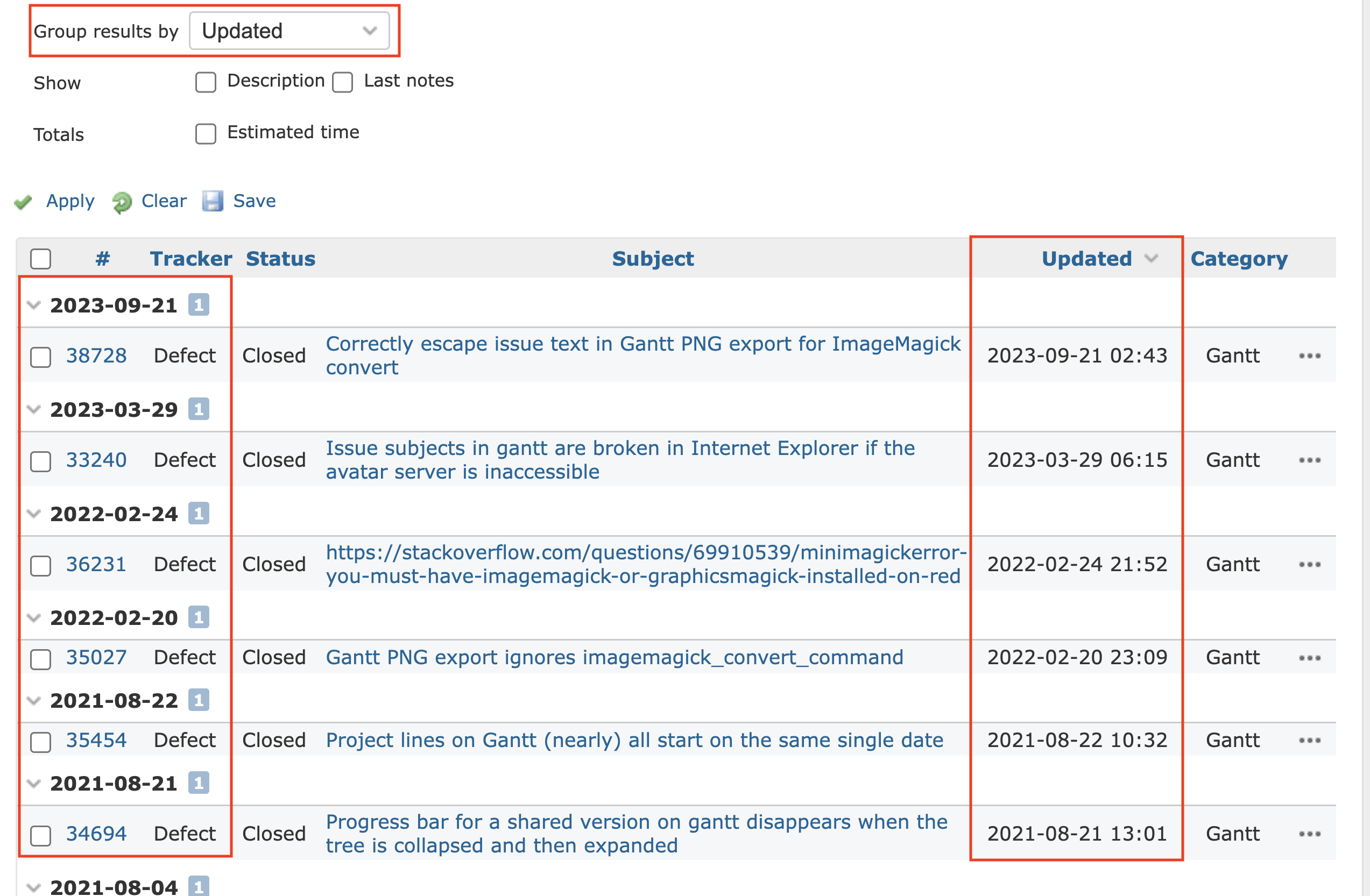Open the Group results by dropdown

(289, 31)
